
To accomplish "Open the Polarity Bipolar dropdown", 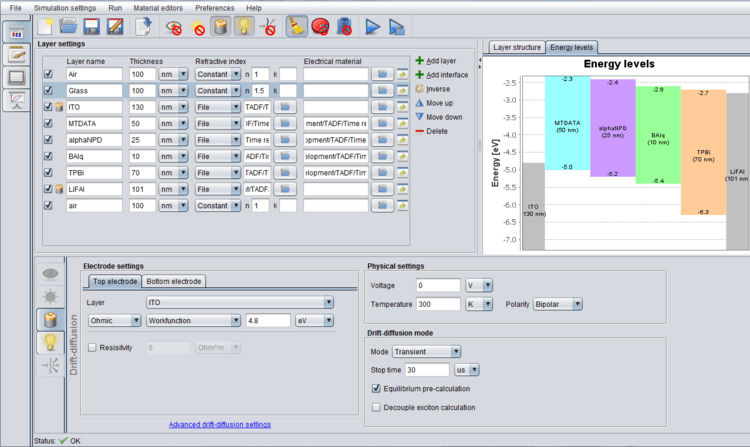I will [x=557, y=304].
